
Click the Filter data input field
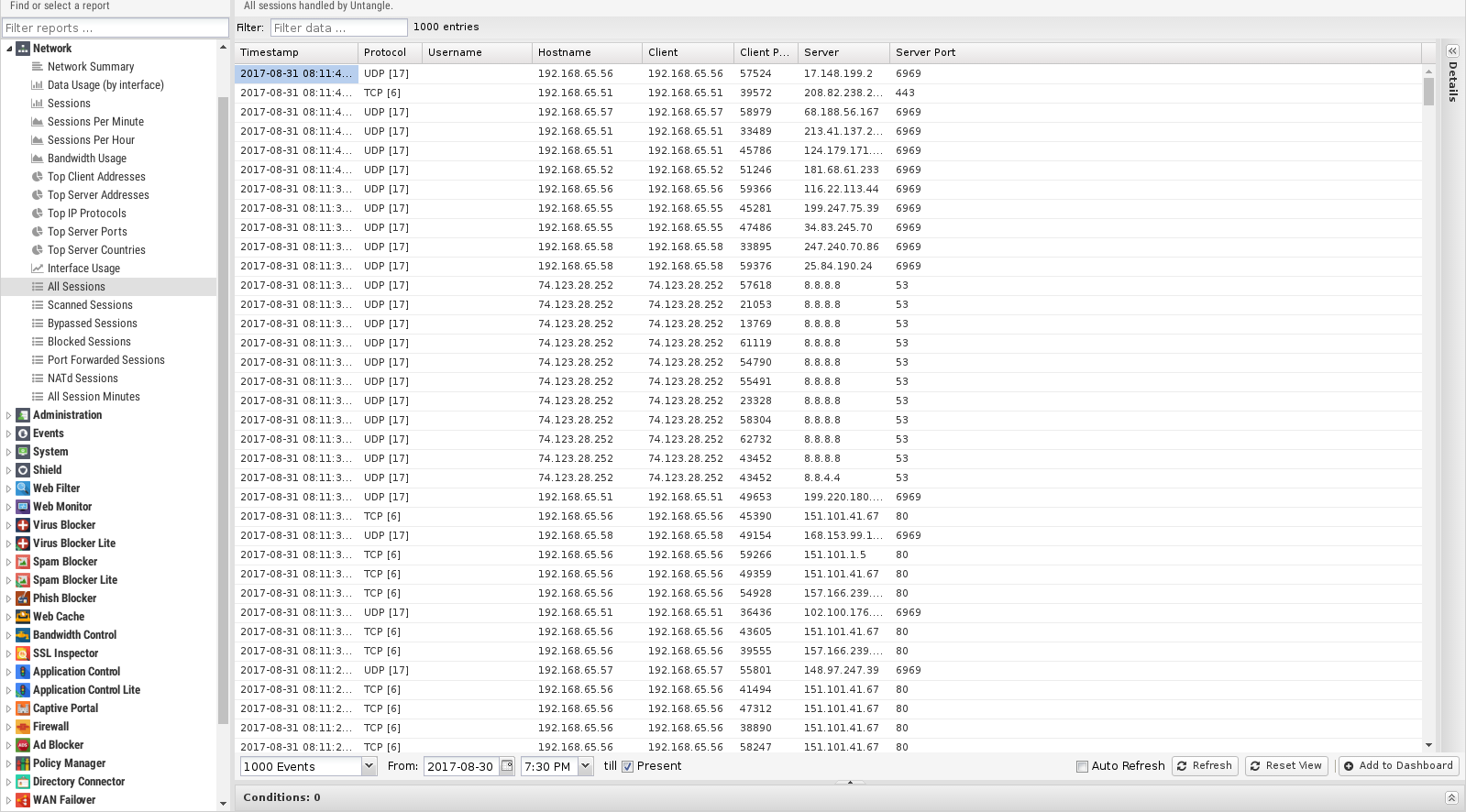point(338,27)
